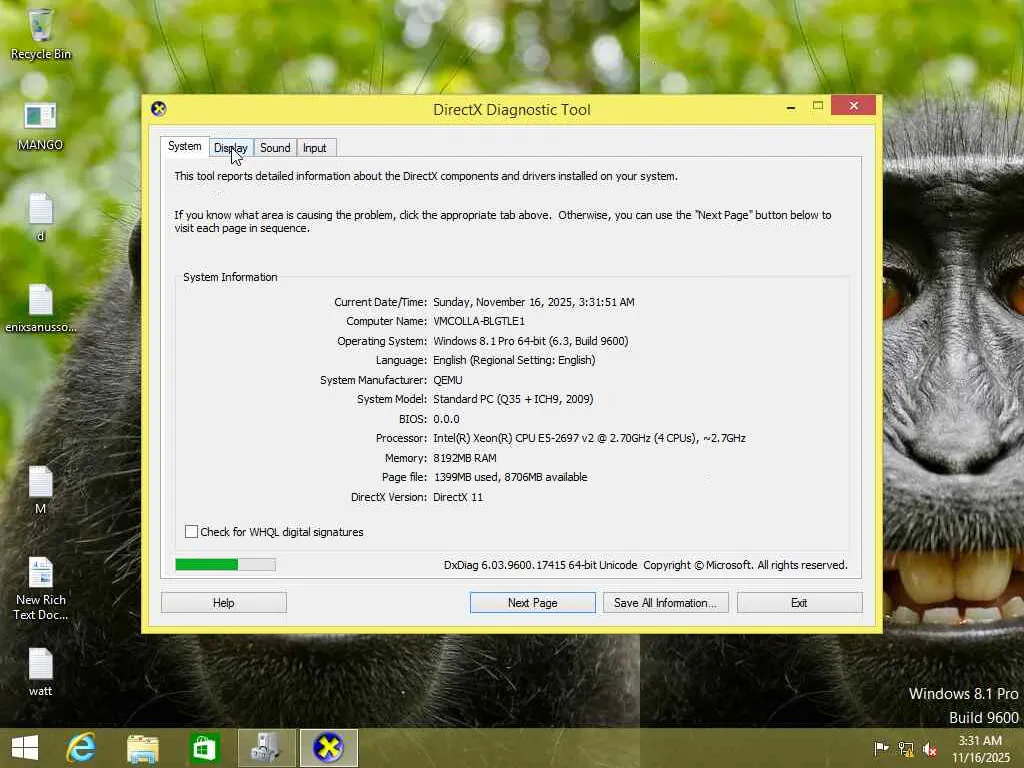The image size is (1024, 768).
Task: Click the Current Date/Time value
Action: pyautogui.click(x=534, y=302)
